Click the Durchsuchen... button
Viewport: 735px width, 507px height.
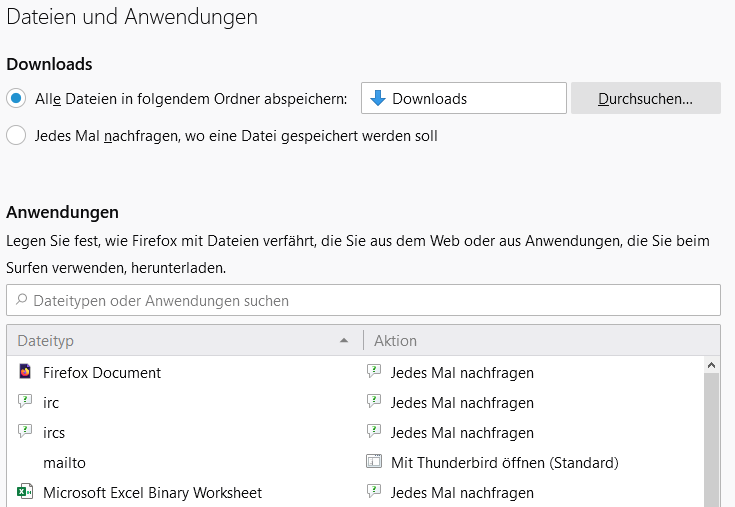(645, 98)
